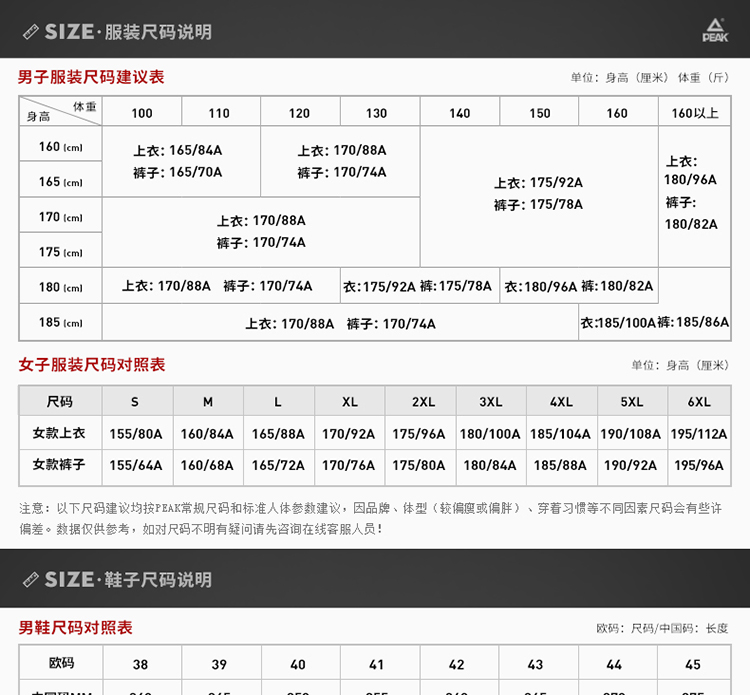This screenshot has height=695, width=750.
Task: Click the 女款裤子 row label
Action: click(x=59, y=465)
